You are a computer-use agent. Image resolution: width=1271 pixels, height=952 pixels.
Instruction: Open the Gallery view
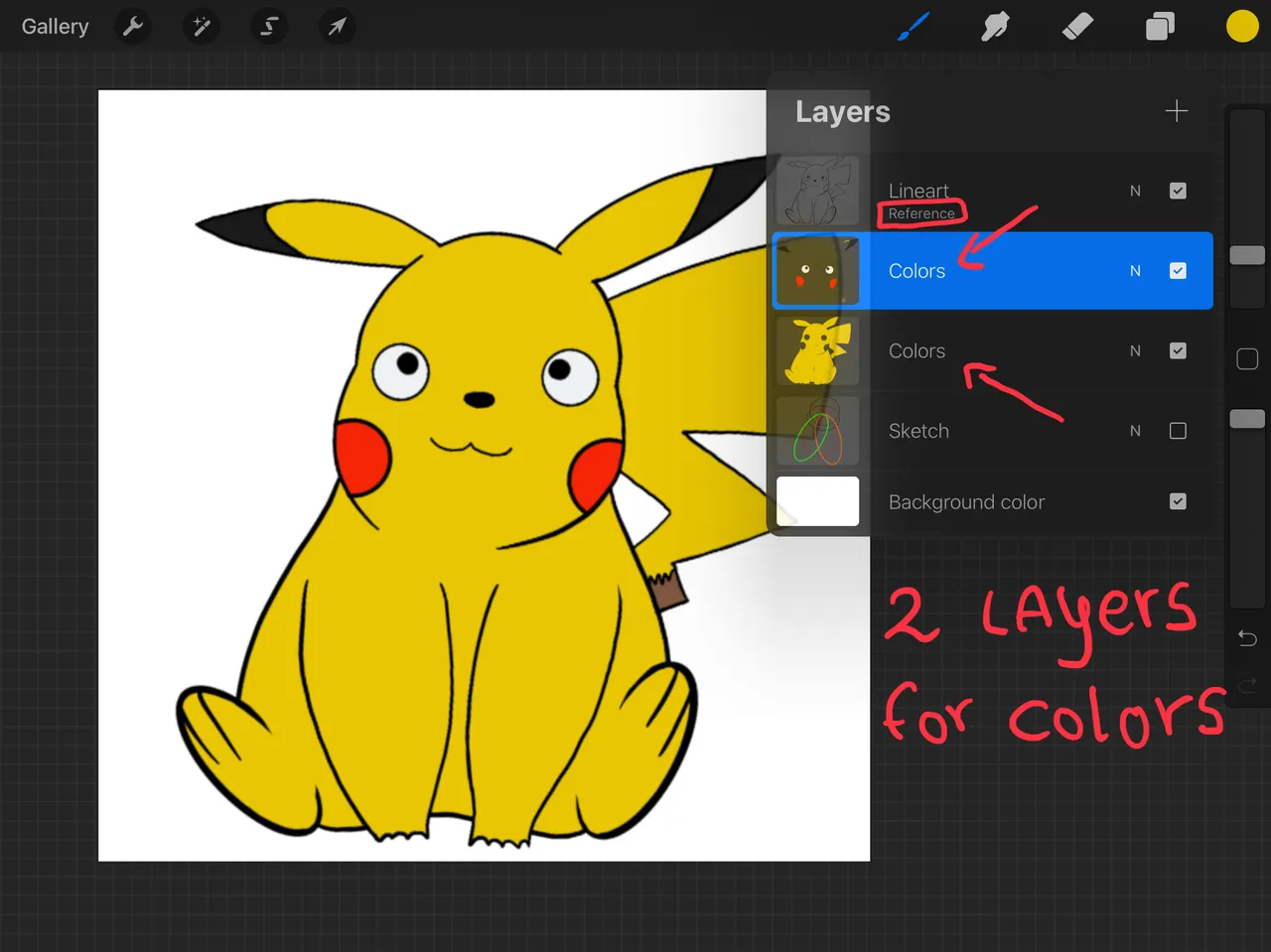(55, 27)
